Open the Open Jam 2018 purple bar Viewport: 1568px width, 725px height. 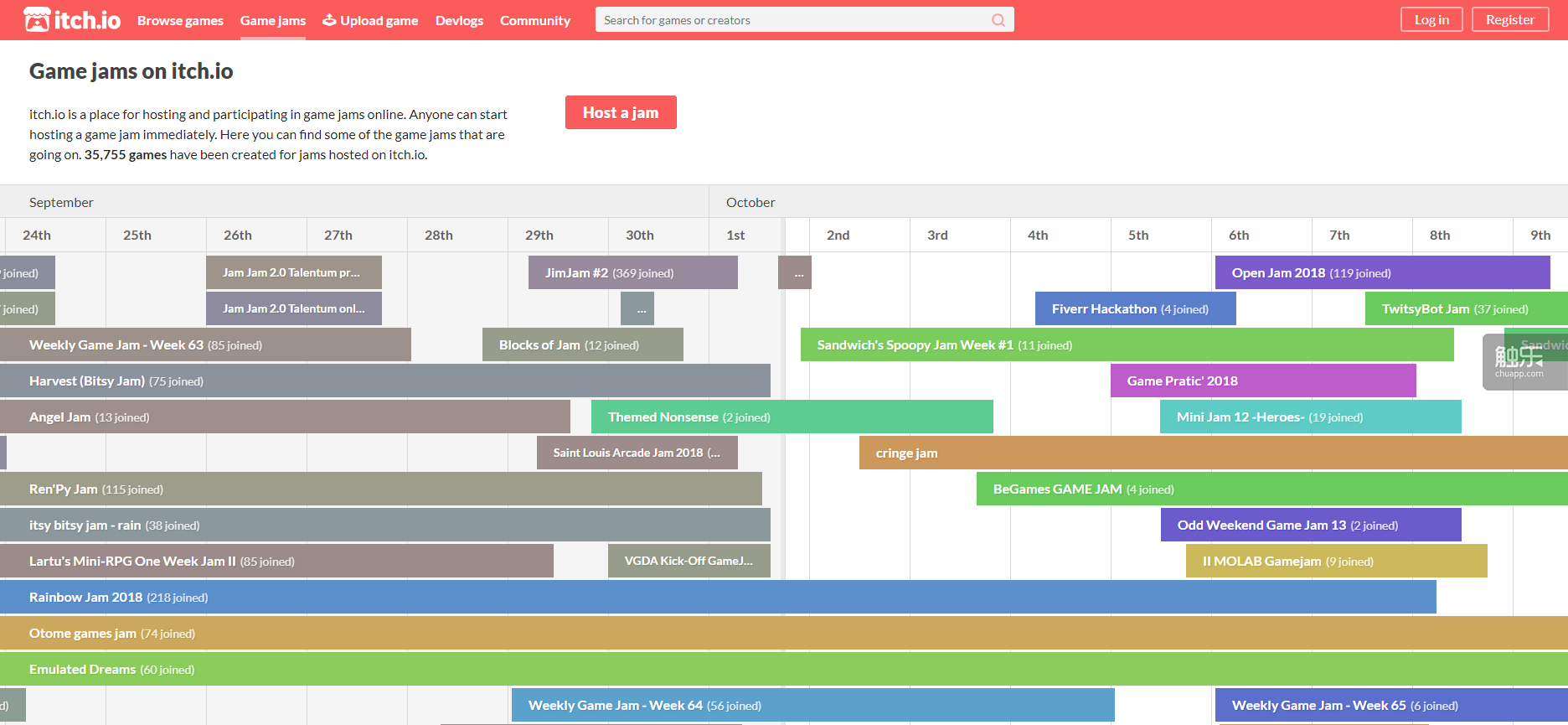point(1382,272)
